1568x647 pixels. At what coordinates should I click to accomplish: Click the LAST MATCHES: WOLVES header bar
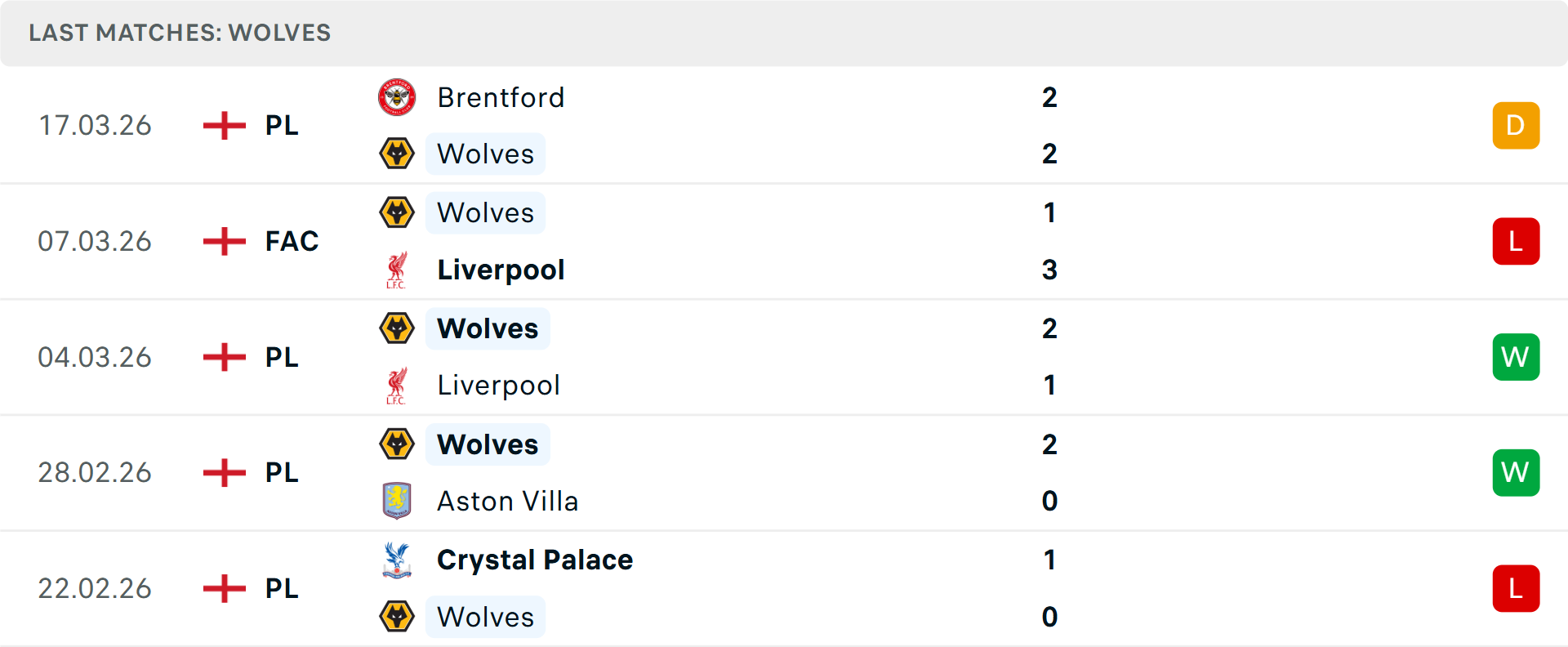pyautogui.click(x=180, y=33)
